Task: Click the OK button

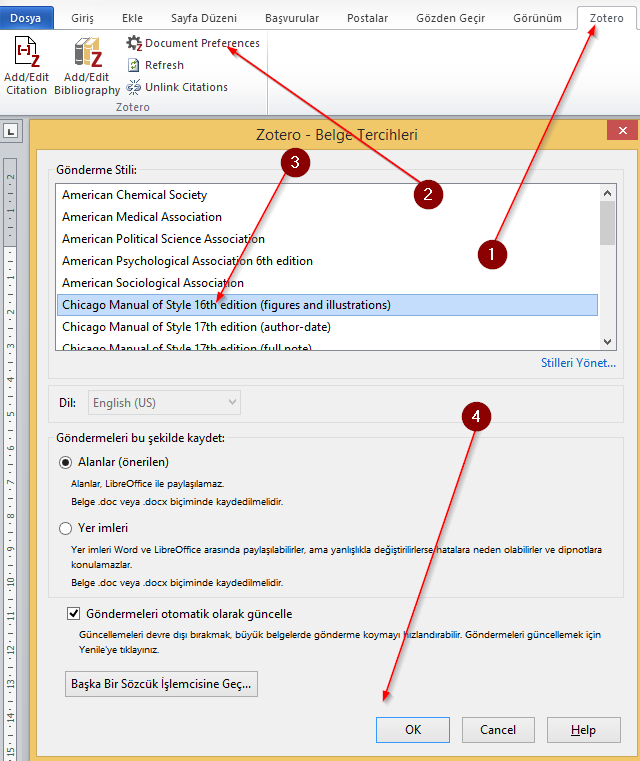Action: [413, 730]
